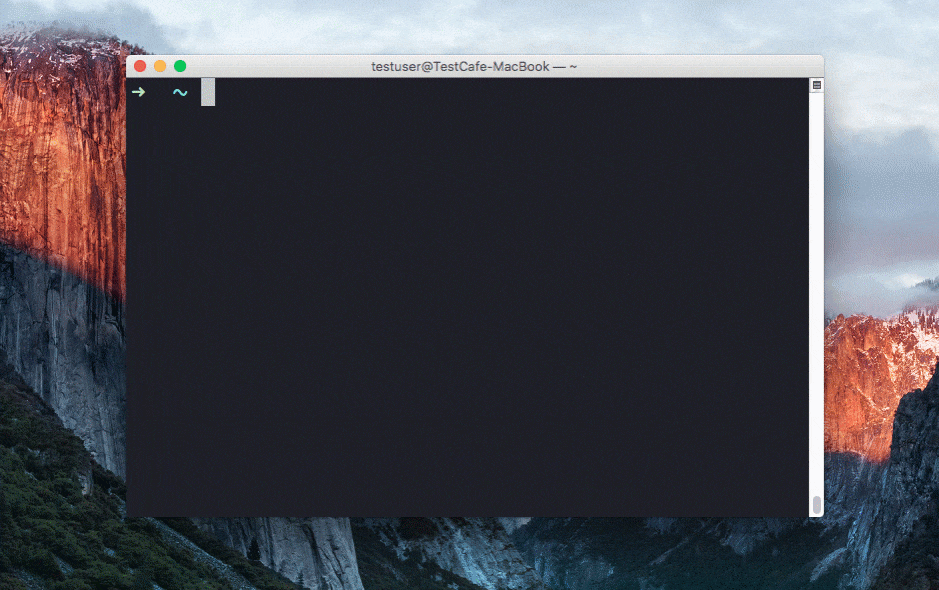
Task: Click the gray block cursor
Action: pyautogui.click(x=207, y=92)
